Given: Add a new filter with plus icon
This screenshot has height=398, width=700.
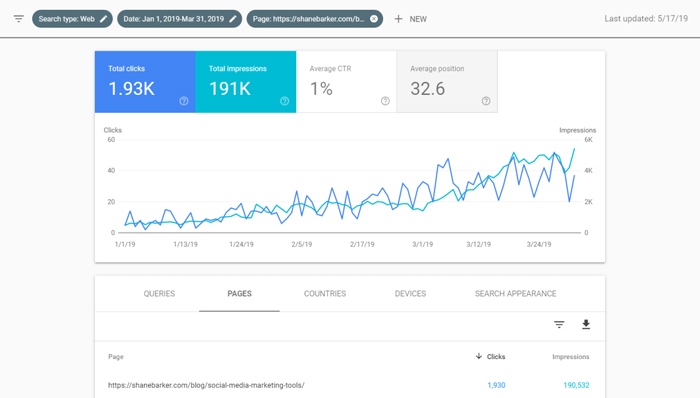Looking at the screenshot, I should click(x=398, y=19).
